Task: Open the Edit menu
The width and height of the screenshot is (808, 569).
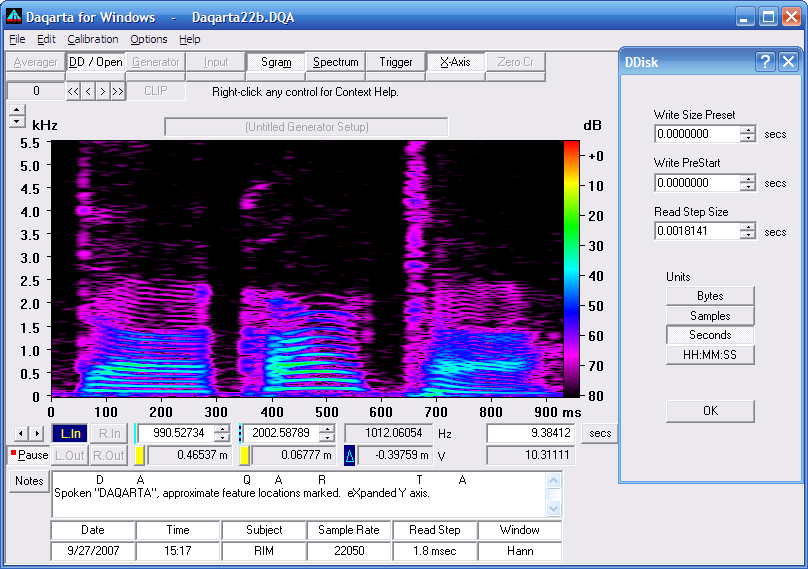Action: (x=46, y=39)
